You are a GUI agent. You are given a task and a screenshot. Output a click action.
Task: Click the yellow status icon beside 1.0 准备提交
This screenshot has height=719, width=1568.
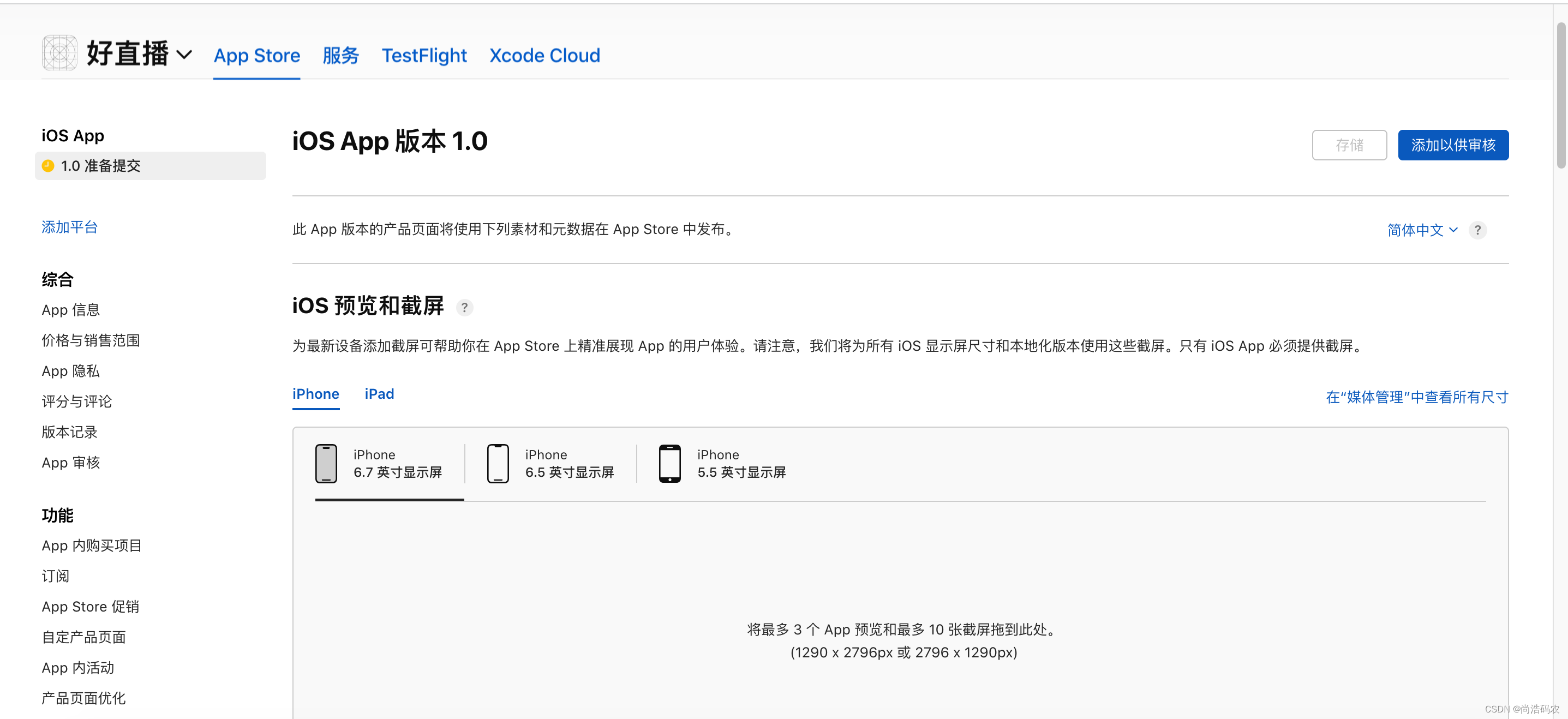coord(48,166)
